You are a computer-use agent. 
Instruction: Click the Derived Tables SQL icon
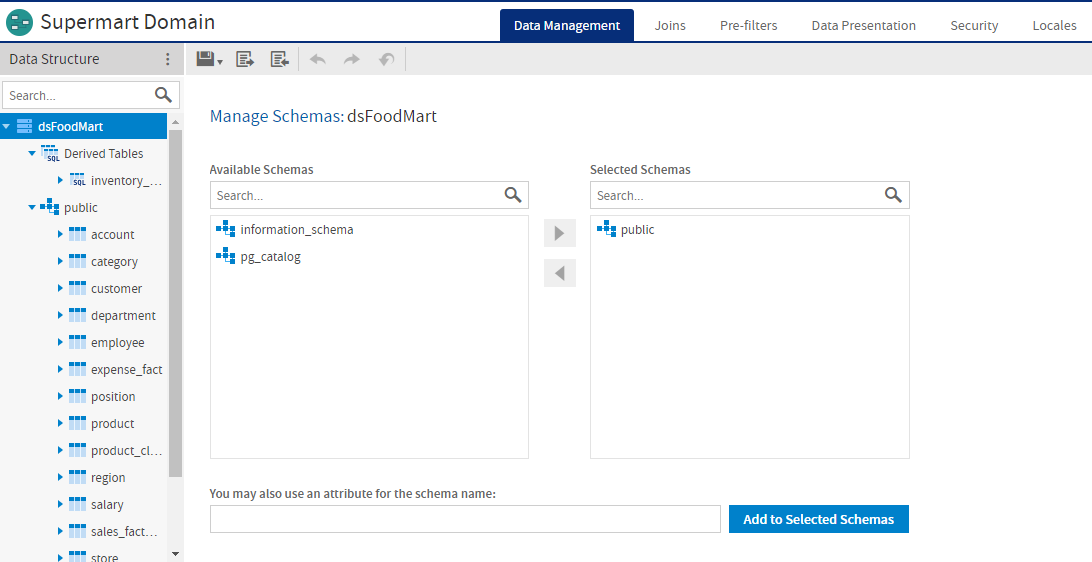[50, 153]
